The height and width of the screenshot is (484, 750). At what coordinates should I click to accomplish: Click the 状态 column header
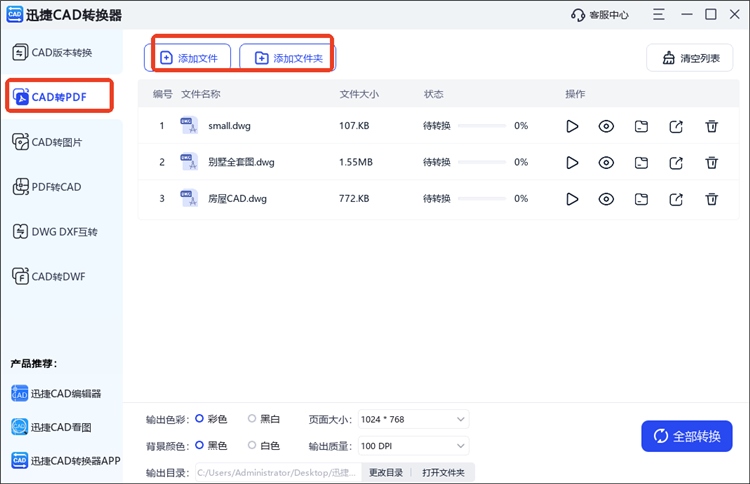coord(433,94)
